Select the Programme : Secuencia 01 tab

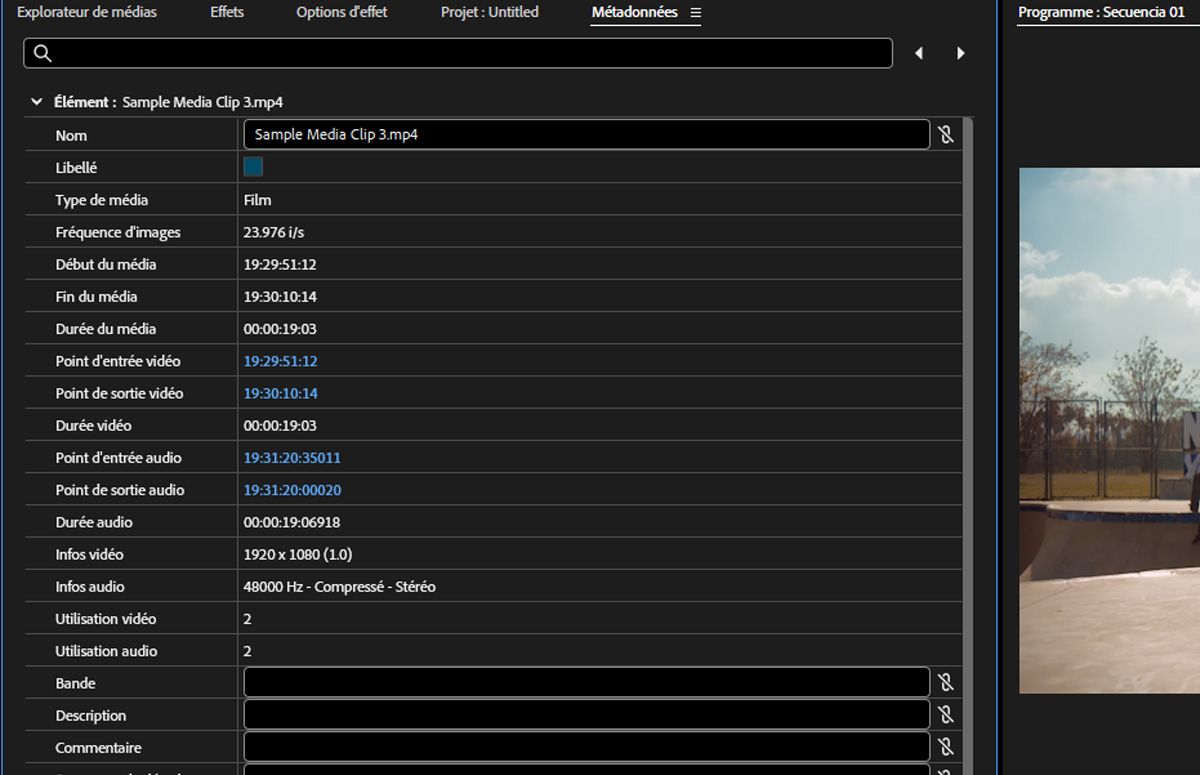pyautogui.click(x=1101, y=13)
